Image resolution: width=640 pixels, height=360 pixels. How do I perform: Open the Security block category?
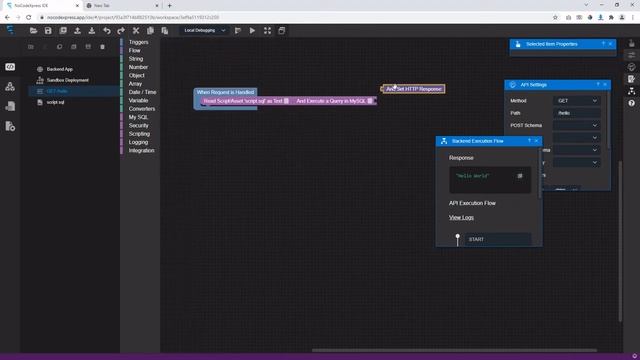(x=138, y=126)
